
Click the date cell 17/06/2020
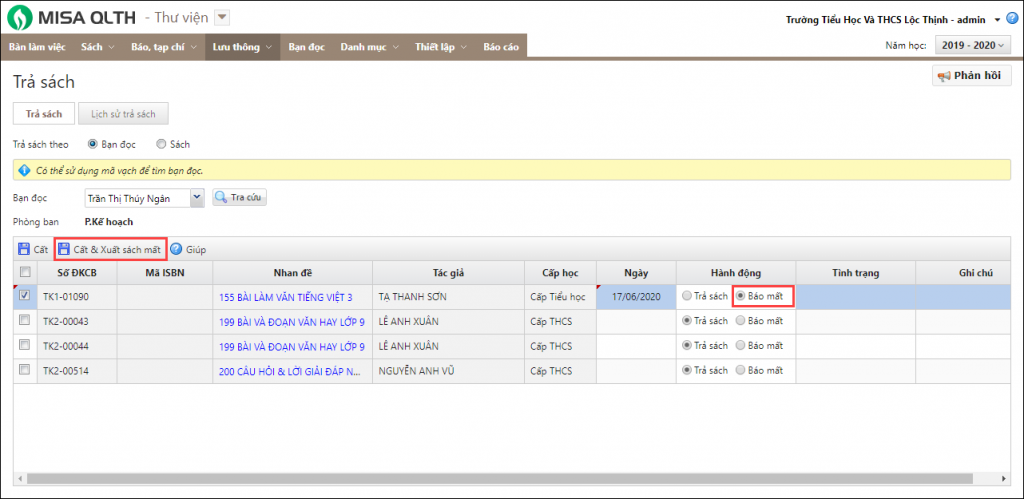pyautogui.click(x=636, y=297)
